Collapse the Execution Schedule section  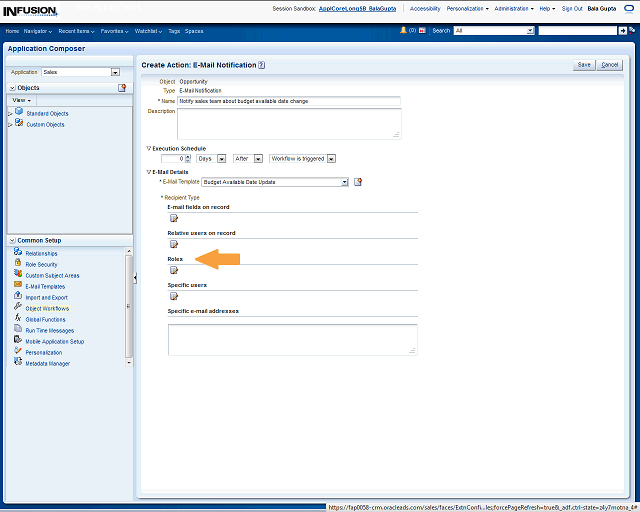tap(149, 148)
